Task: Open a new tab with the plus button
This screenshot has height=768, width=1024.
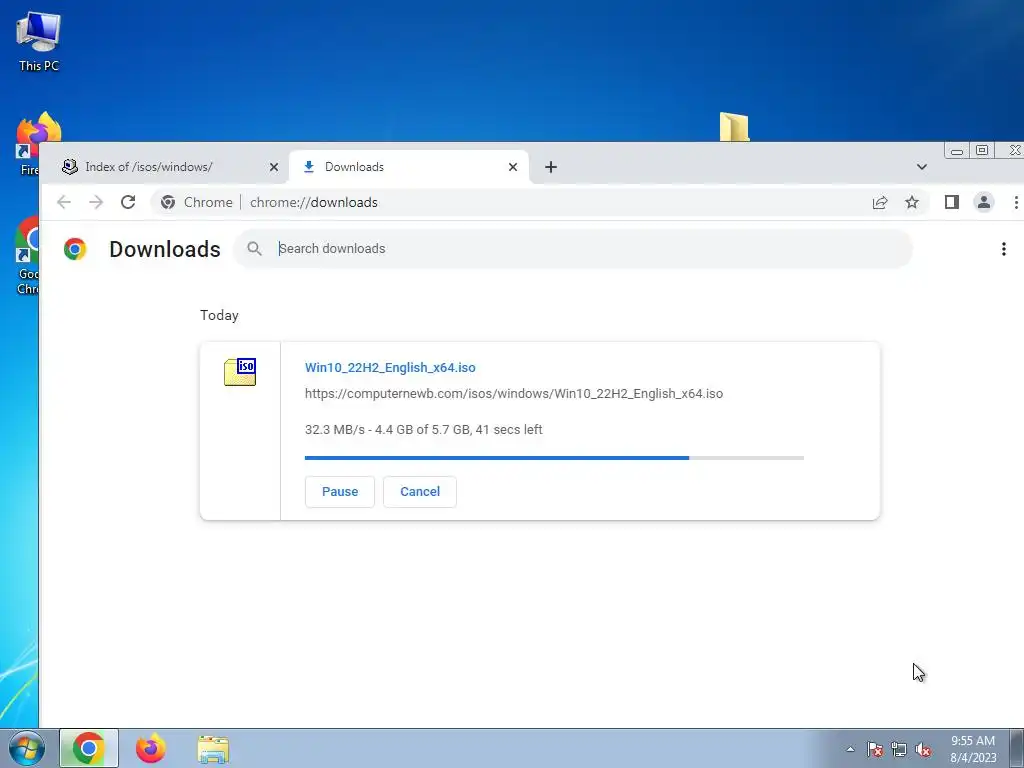Action: click(551, 167)
